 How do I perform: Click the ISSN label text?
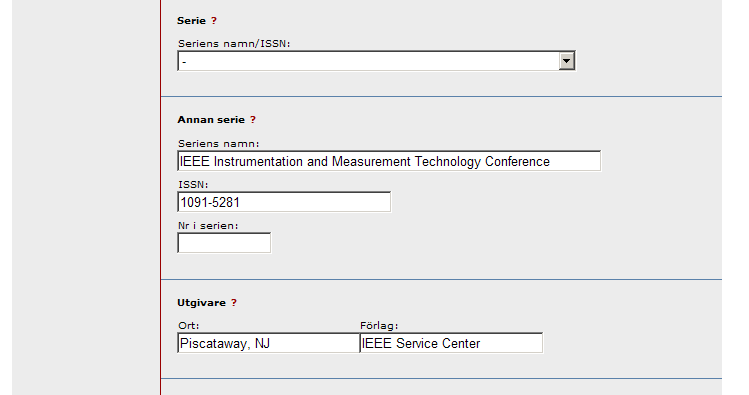pyautogui.click(x=193, y=184)
